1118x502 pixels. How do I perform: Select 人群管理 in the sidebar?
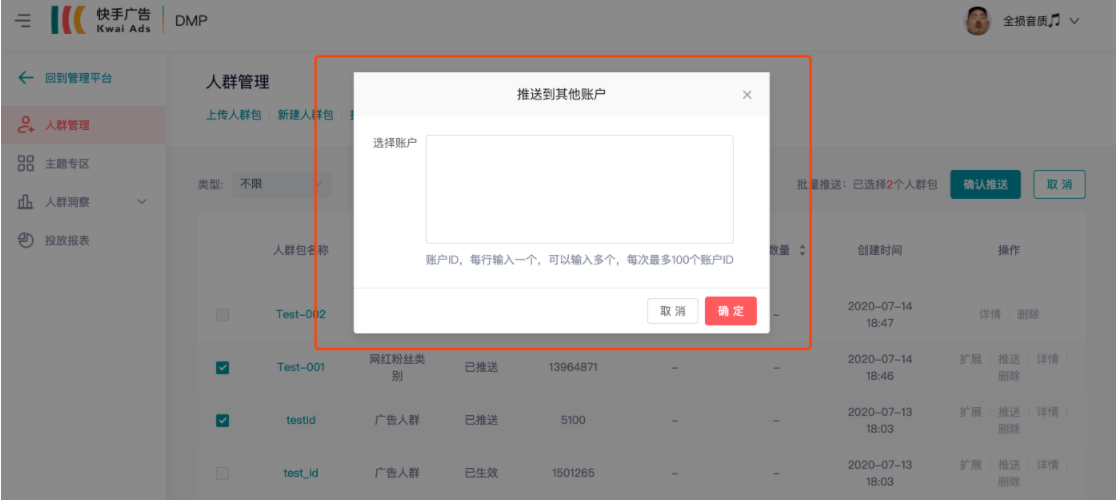pos(83,125)
